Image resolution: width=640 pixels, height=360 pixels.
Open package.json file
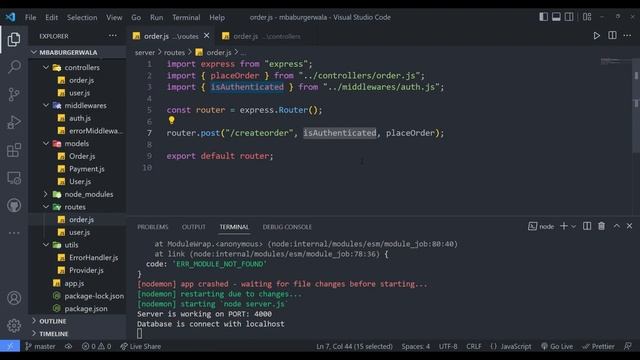[78, 309]
